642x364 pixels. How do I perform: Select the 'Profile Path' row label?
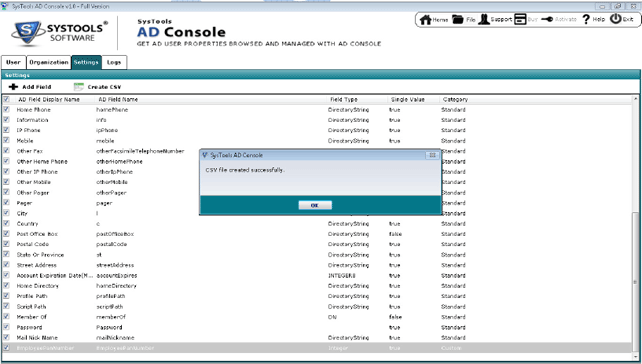coord(32,296)
